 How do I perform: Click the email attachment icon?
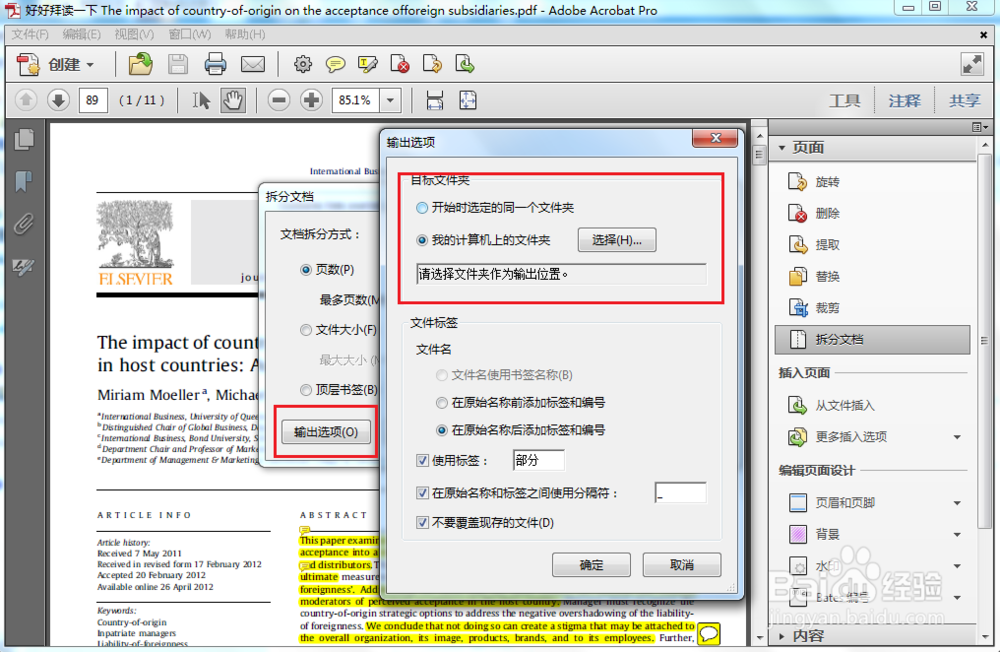253,63
